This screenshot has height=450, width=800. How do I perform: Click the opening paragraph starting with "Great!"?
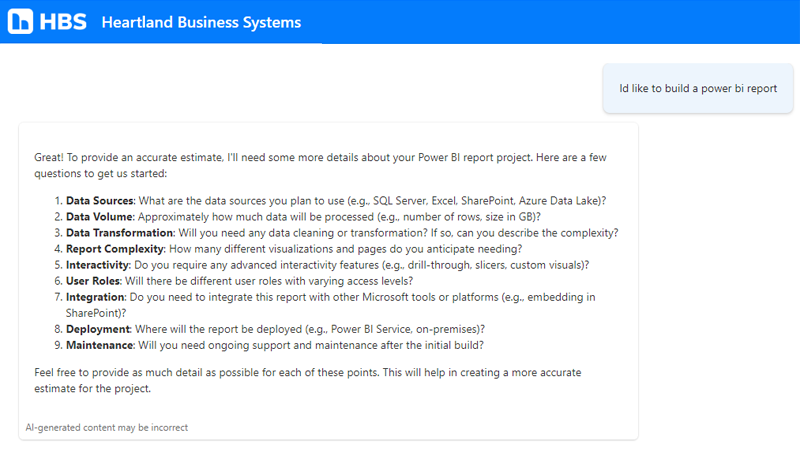(320, 165)
